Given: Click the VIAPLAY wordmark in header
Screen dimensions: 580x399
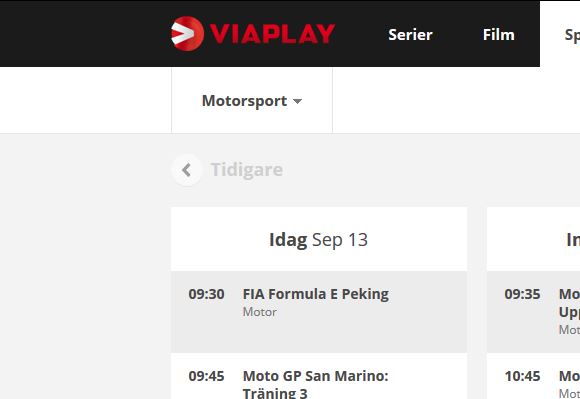Looking at the screenshot, I should tap(273, 34).
